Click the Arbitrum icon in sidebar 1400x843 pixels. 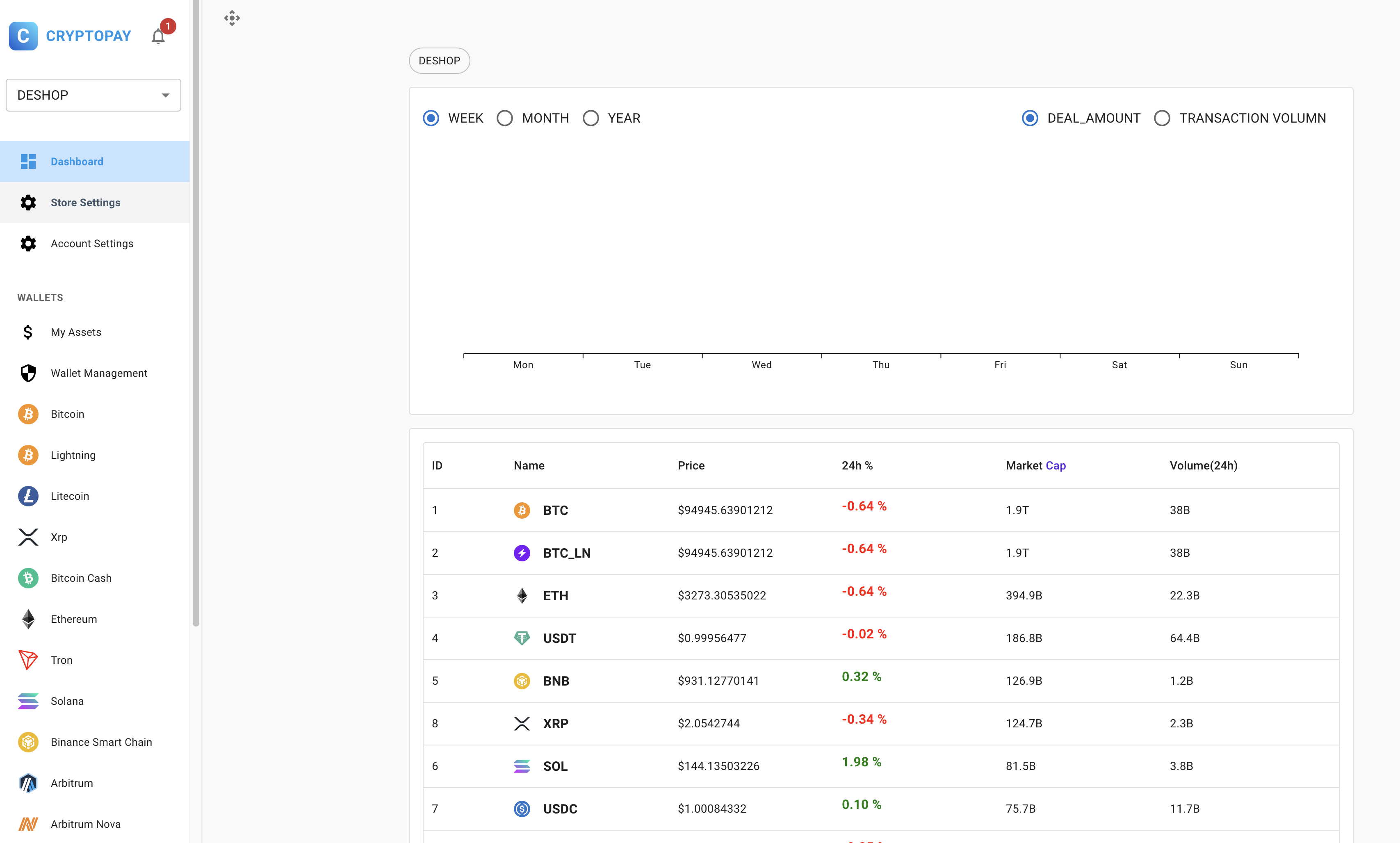coord(28,783)
